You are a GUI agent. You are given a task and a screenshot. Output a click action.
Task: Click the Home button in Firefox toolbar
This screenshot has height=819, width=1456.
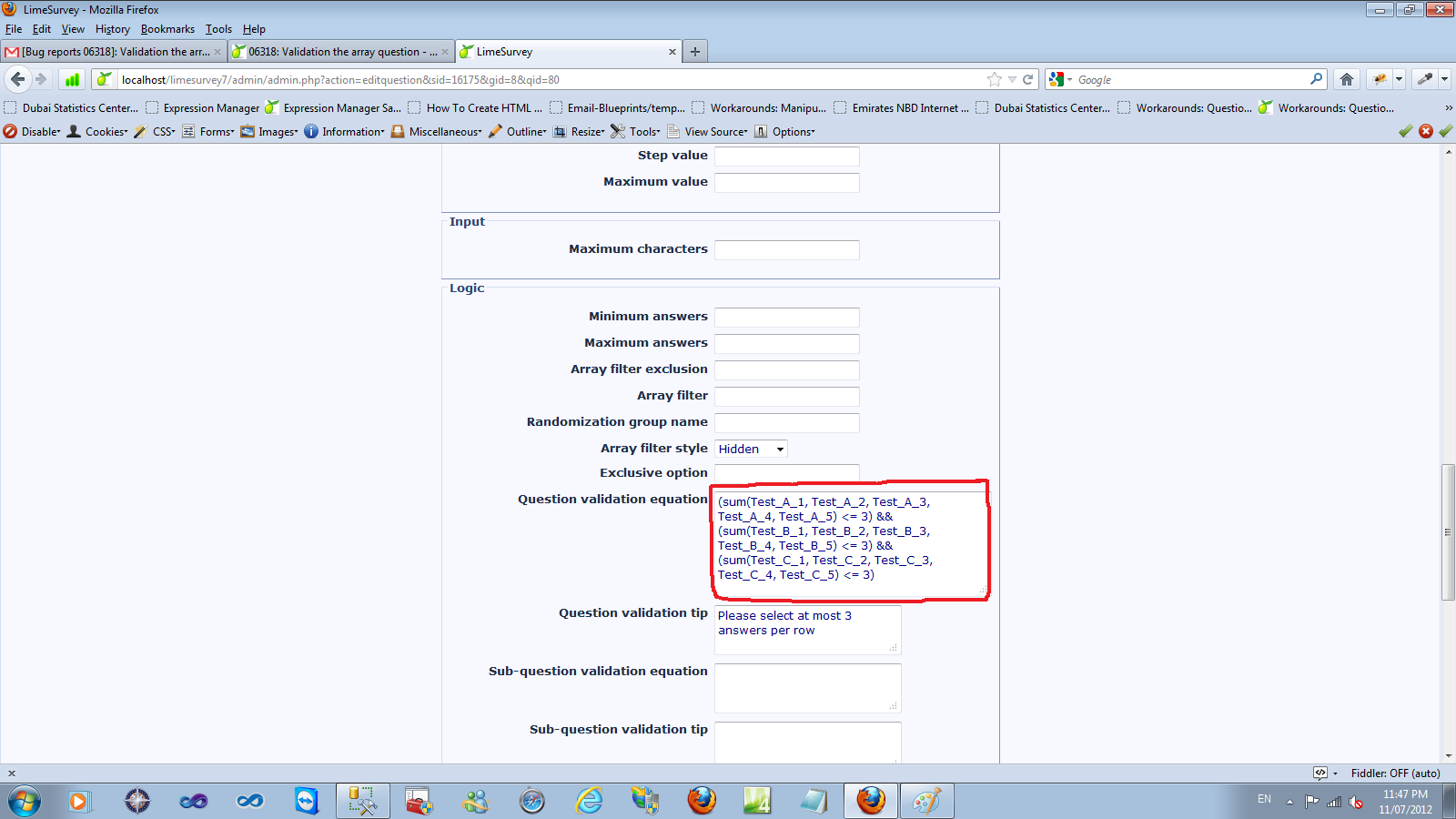(1347, 79)
